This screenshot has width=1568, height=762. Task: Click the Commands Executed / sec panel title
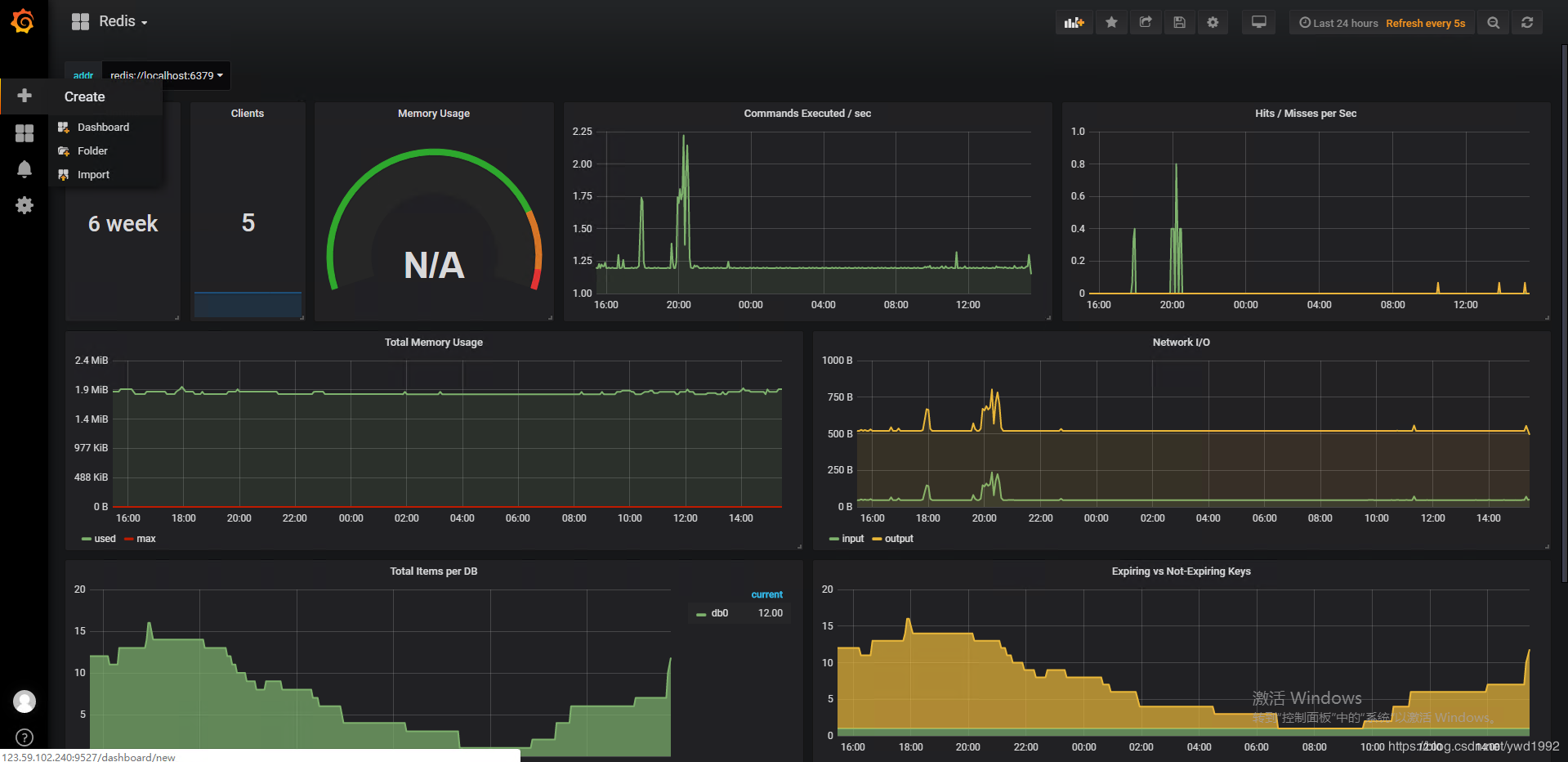(806, 114)
